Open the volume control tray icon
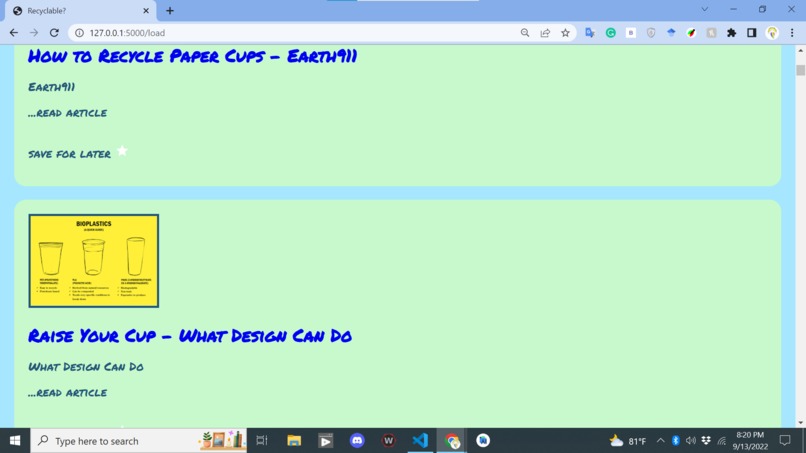Image resolution: width=806 pixels, height=453 pixels. coord(691,441)
